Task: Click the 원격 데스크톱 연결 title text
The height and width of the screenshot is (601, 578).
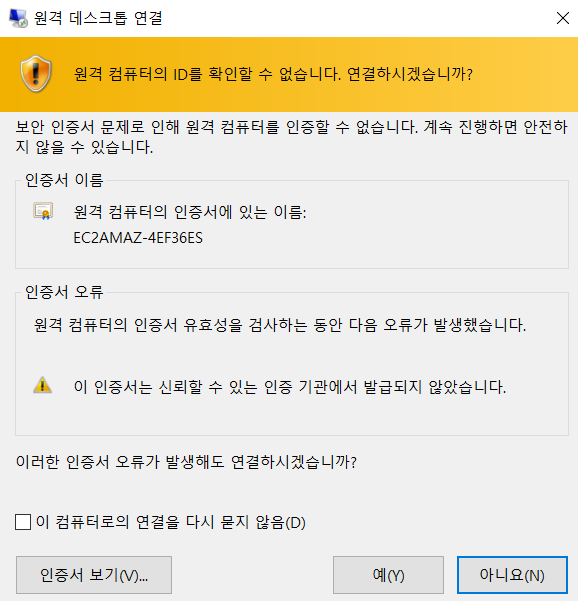Action: [99, 18]
